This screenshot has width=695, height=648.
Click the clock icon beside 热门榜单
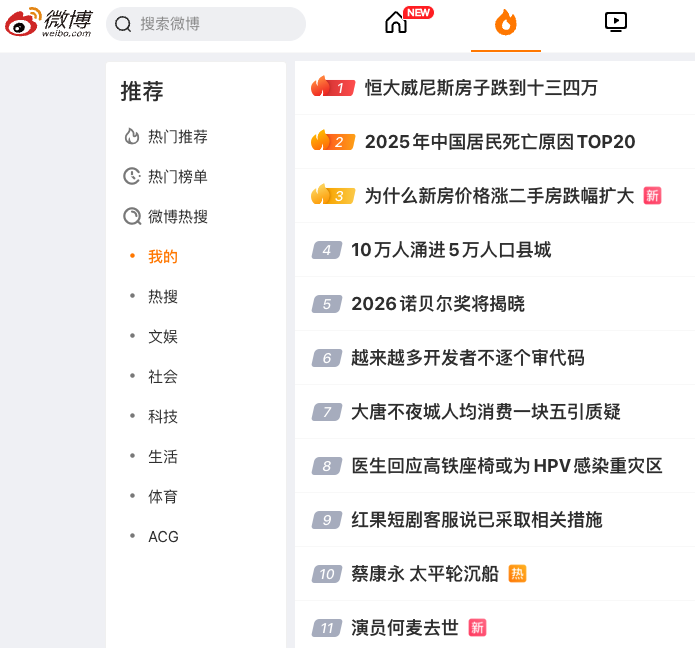coord(132,176)
